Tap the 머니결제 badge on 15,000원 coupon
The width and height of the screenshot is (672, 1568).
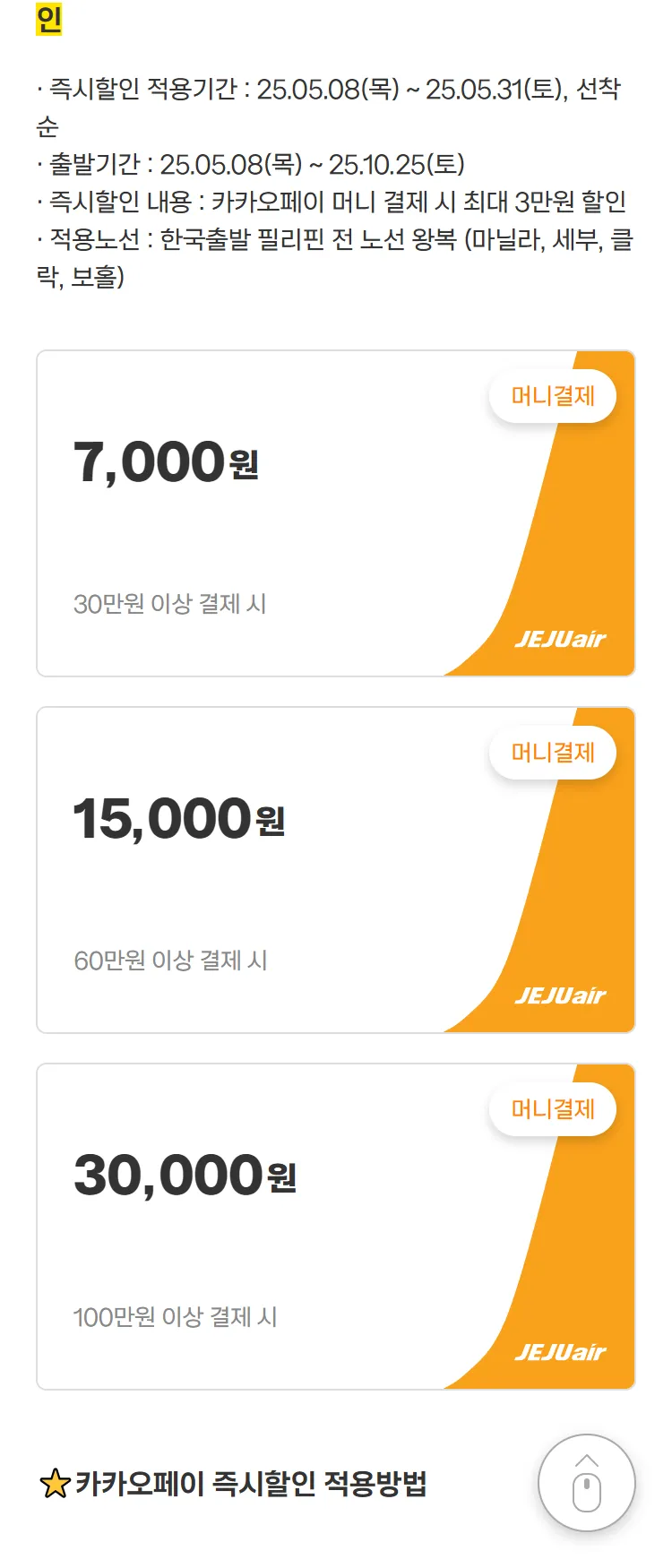coord(553,753)
